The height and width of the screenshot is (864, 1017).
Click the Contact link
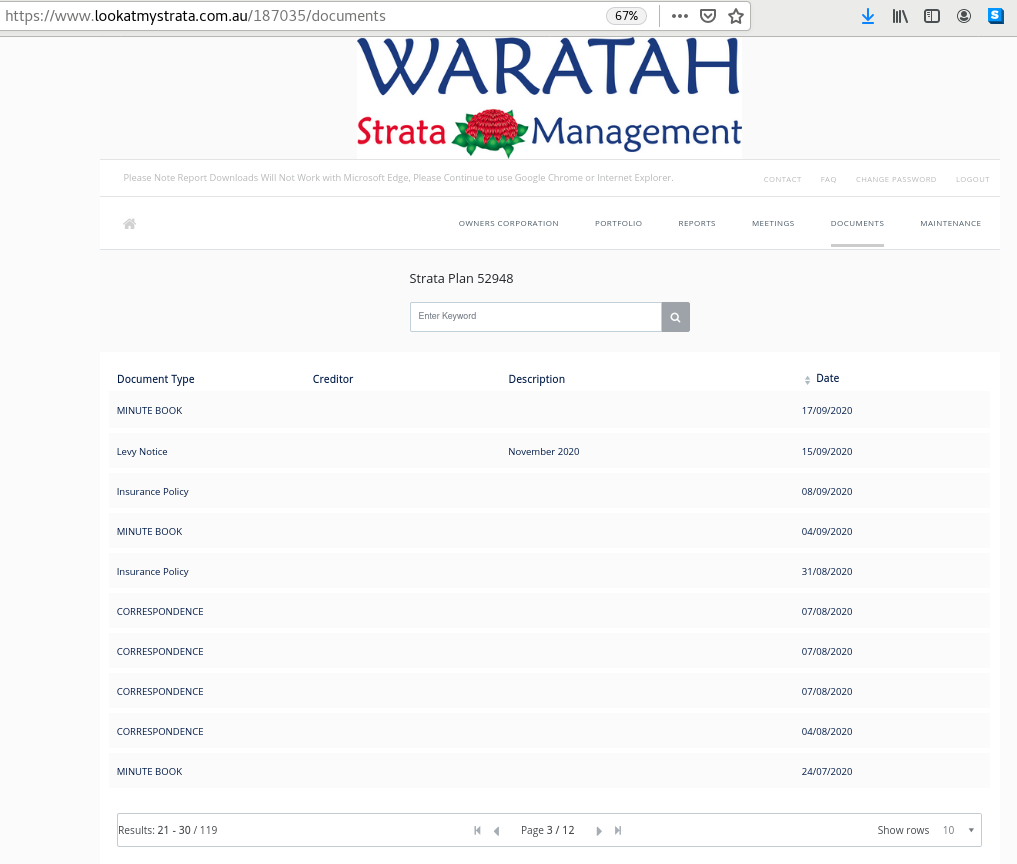(782, 180)
